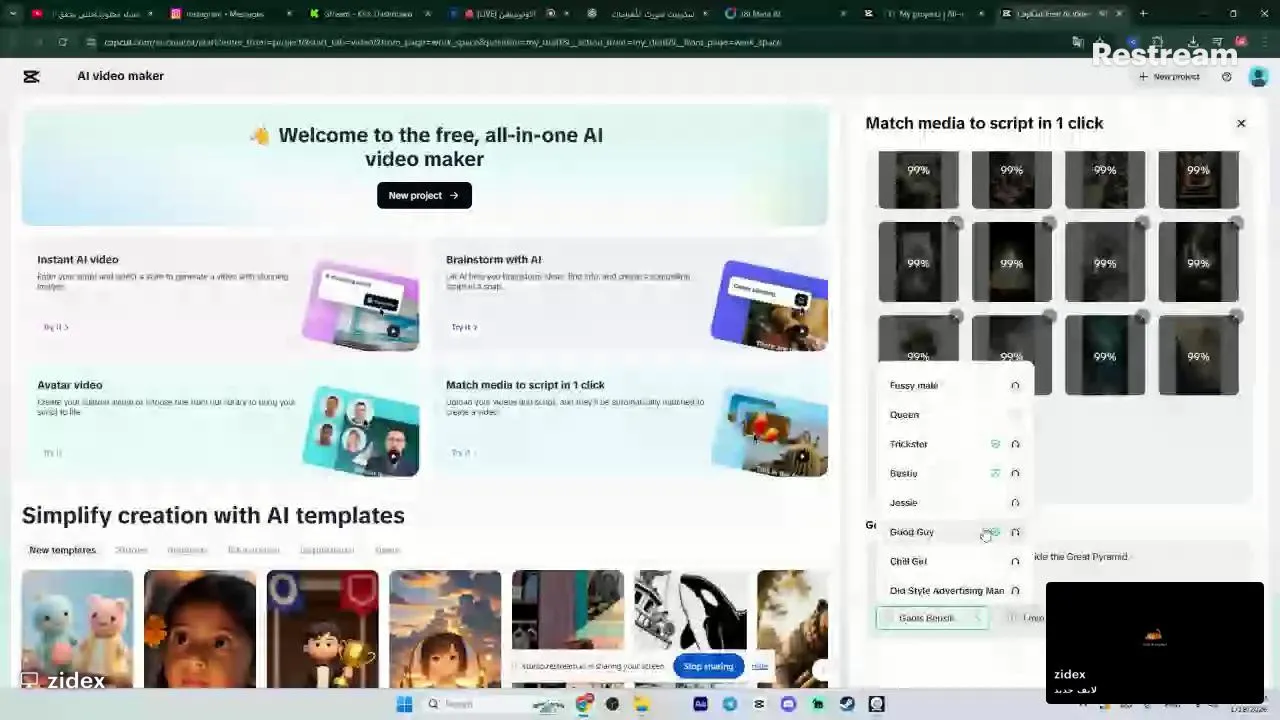Open the anime girl sunset template
Viewport: 1280px width, 720px height.
[x=445, y=629]
